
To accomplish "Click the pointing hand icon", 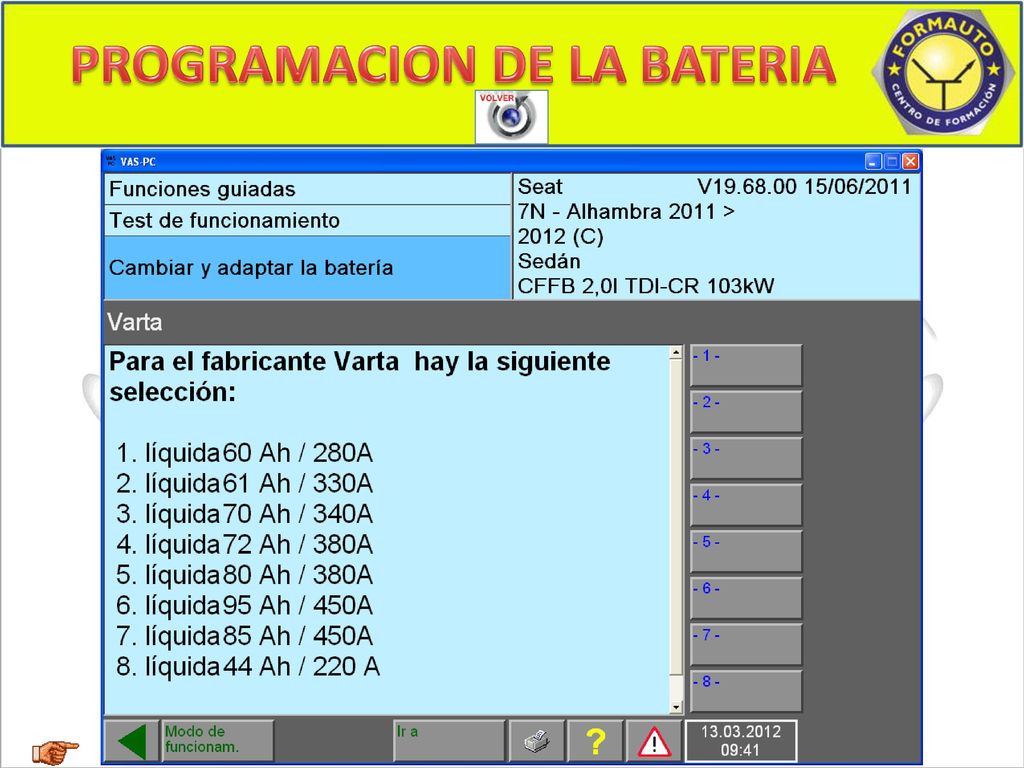I will (56, 752).
